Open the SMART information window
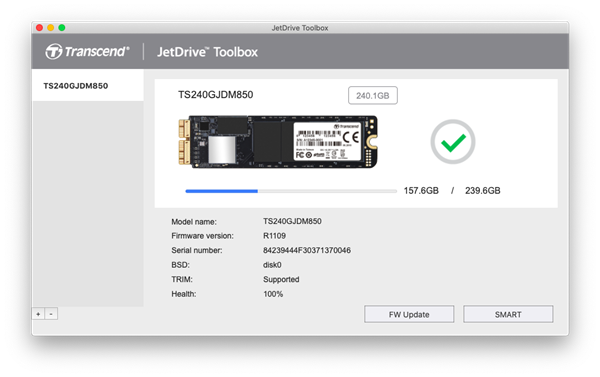The image size is (600, 377). [x=508, y=314]
